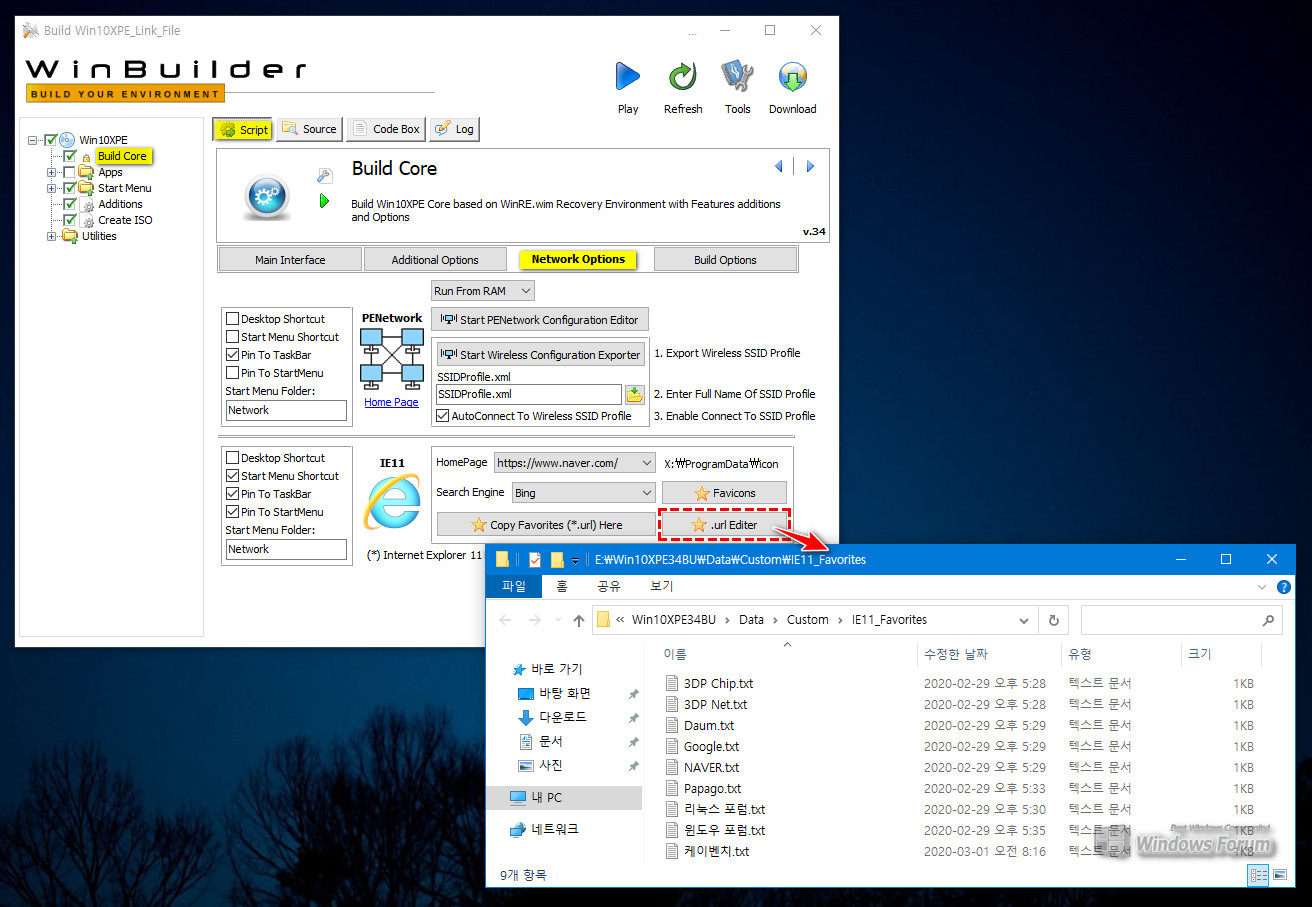This screenshot has width=1312, height=907.
Task: Click Start PENetwork Configuration Editor button
Action: click(x=540, y=320)
